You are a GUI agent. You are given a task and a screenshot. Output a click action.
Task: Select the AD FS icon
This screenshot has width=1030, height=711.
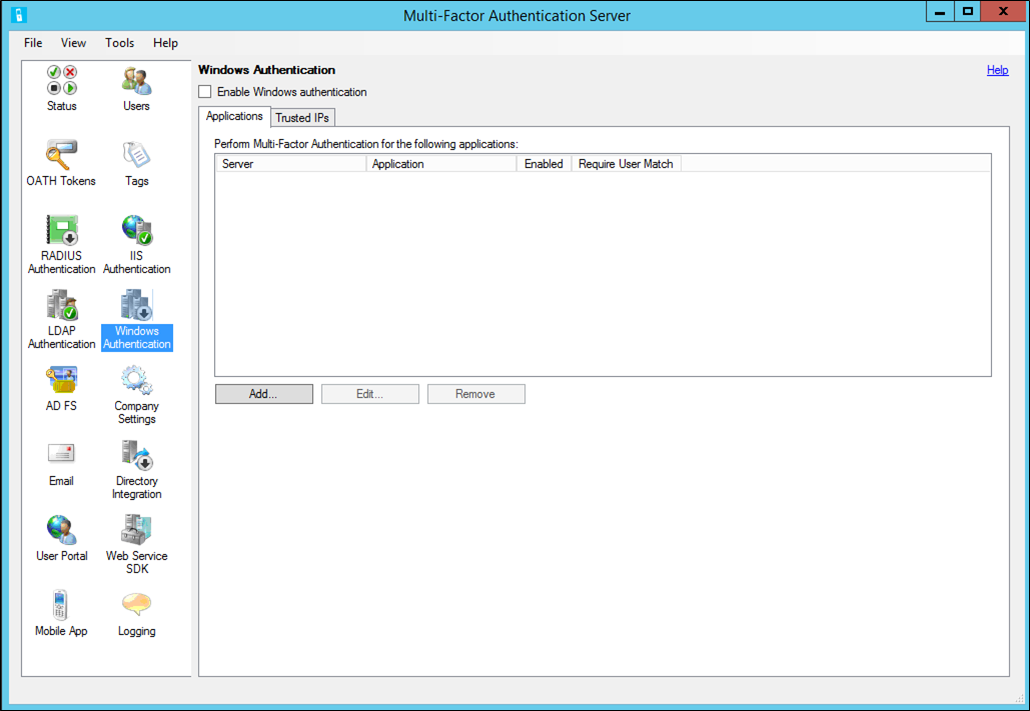[x=61, y=380]
